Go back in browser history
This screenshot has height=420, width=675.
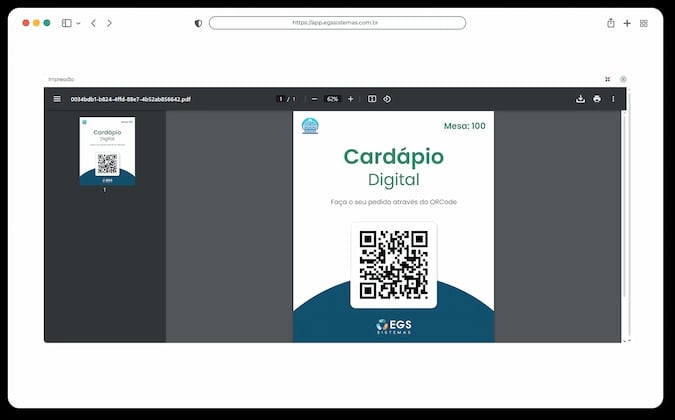(x=93, y=23)
